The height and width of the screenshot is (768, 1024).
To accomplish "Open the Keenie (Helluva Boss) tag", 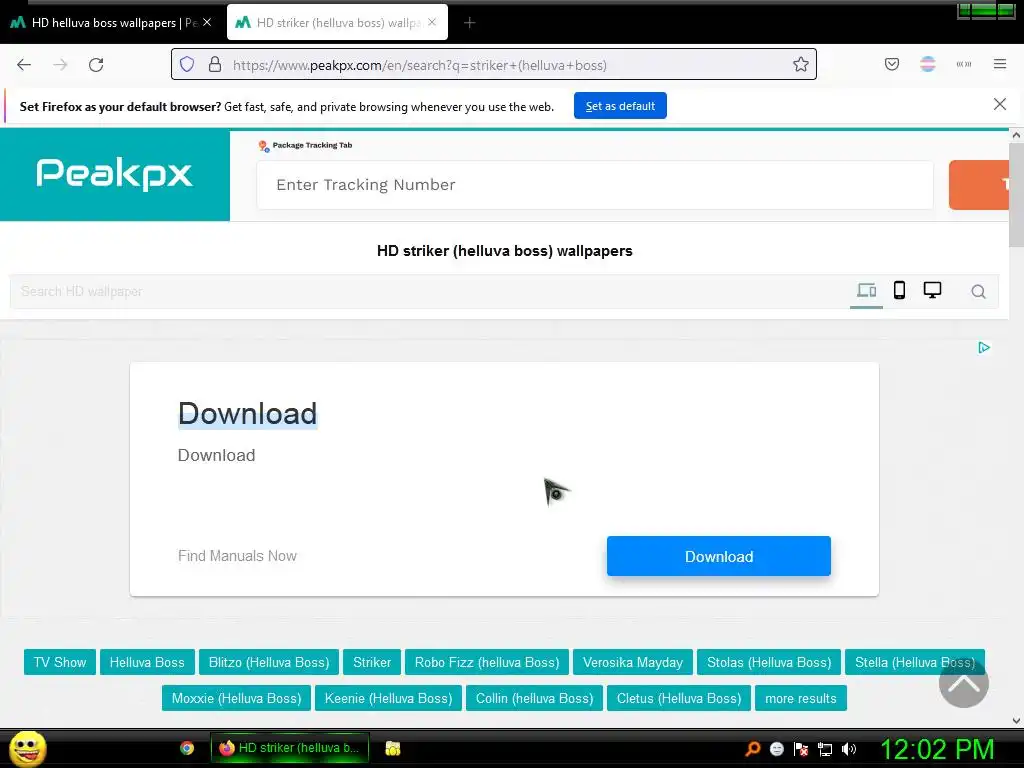I will tap(389, 698).
